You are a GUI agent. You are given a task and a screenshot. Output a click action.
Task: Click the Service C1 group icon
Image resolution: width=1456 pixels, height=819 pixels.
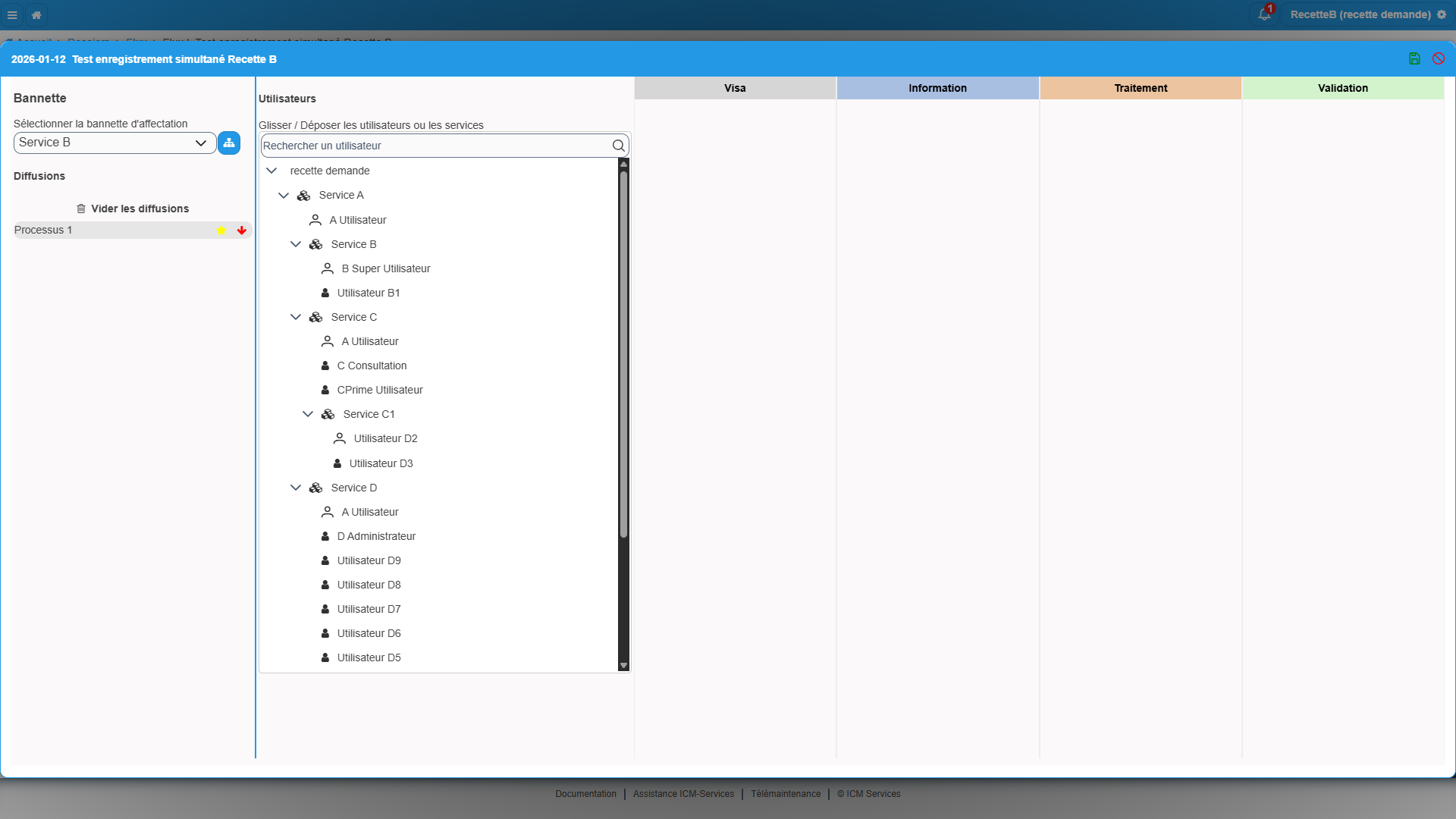tap(328, 414)
